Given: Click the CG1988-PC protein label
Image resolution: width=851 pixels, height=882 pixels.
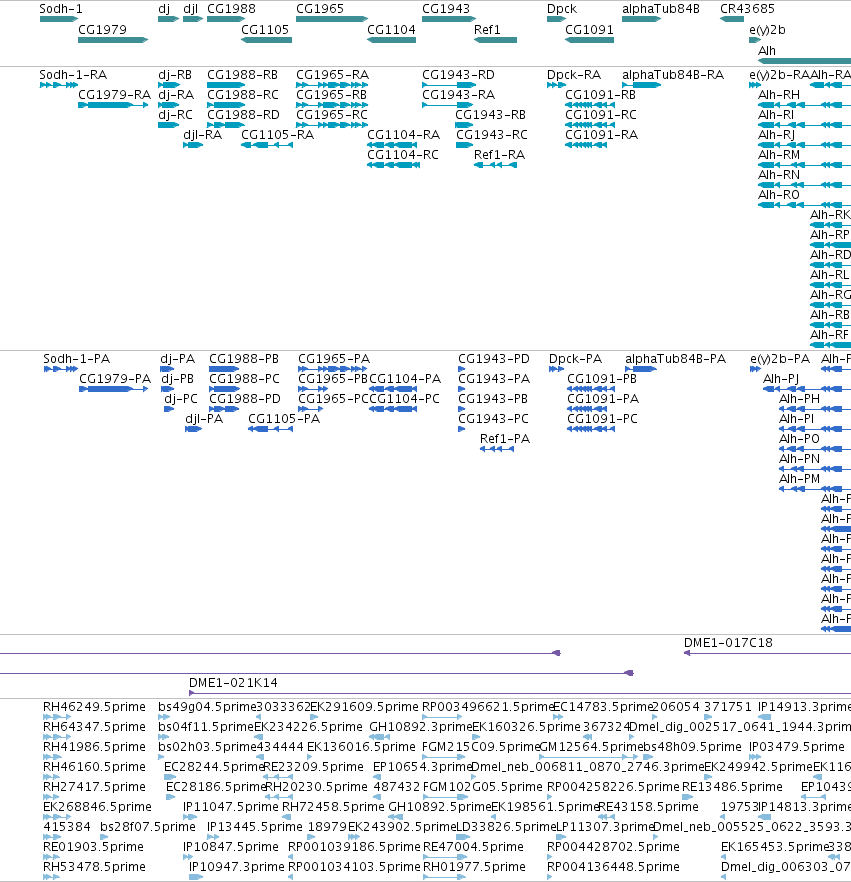Looking at the screenshot, I should [244, 379].
